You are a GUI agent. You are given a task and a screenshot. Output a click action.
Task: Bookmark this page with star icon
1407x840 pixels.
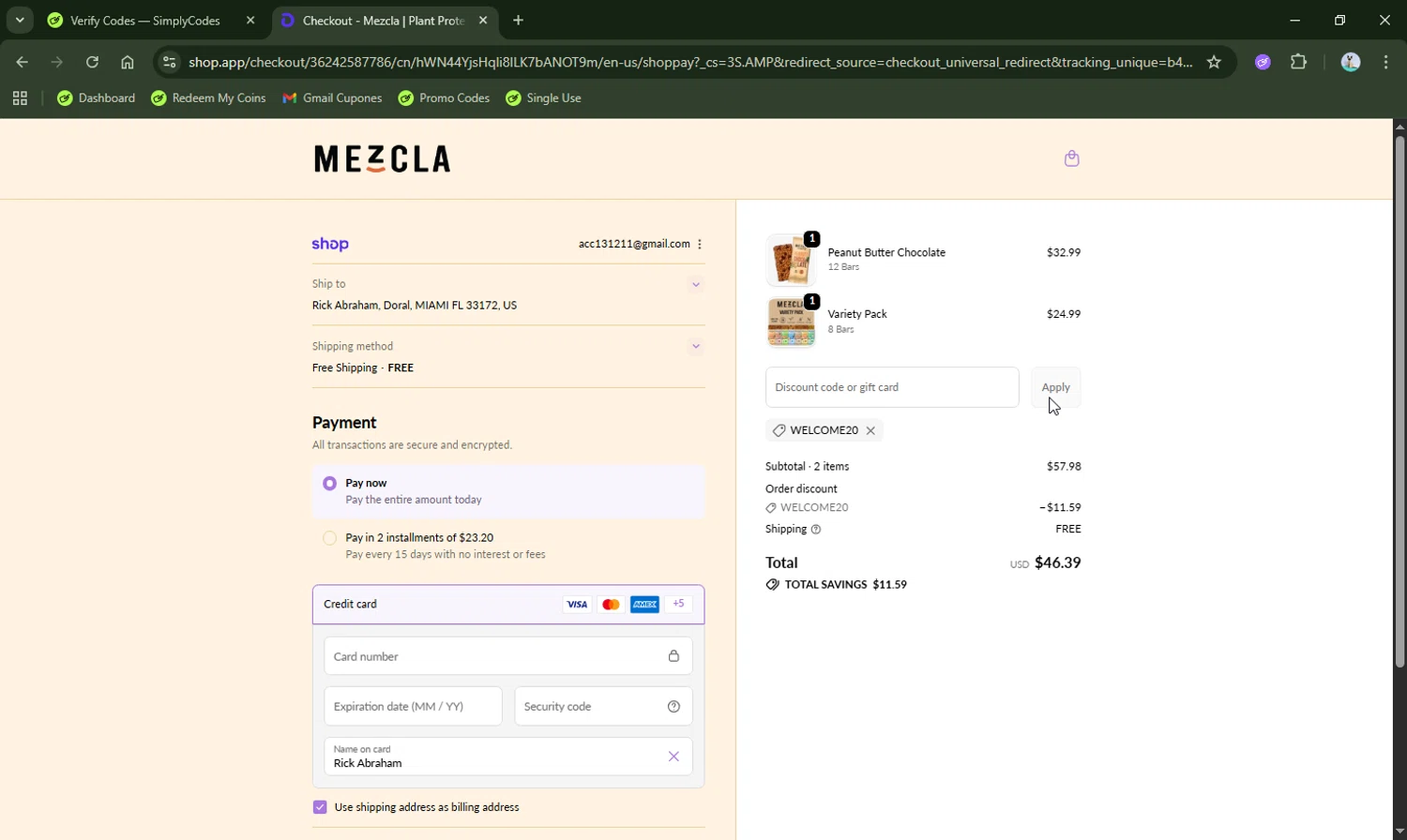pos(1214,63)
